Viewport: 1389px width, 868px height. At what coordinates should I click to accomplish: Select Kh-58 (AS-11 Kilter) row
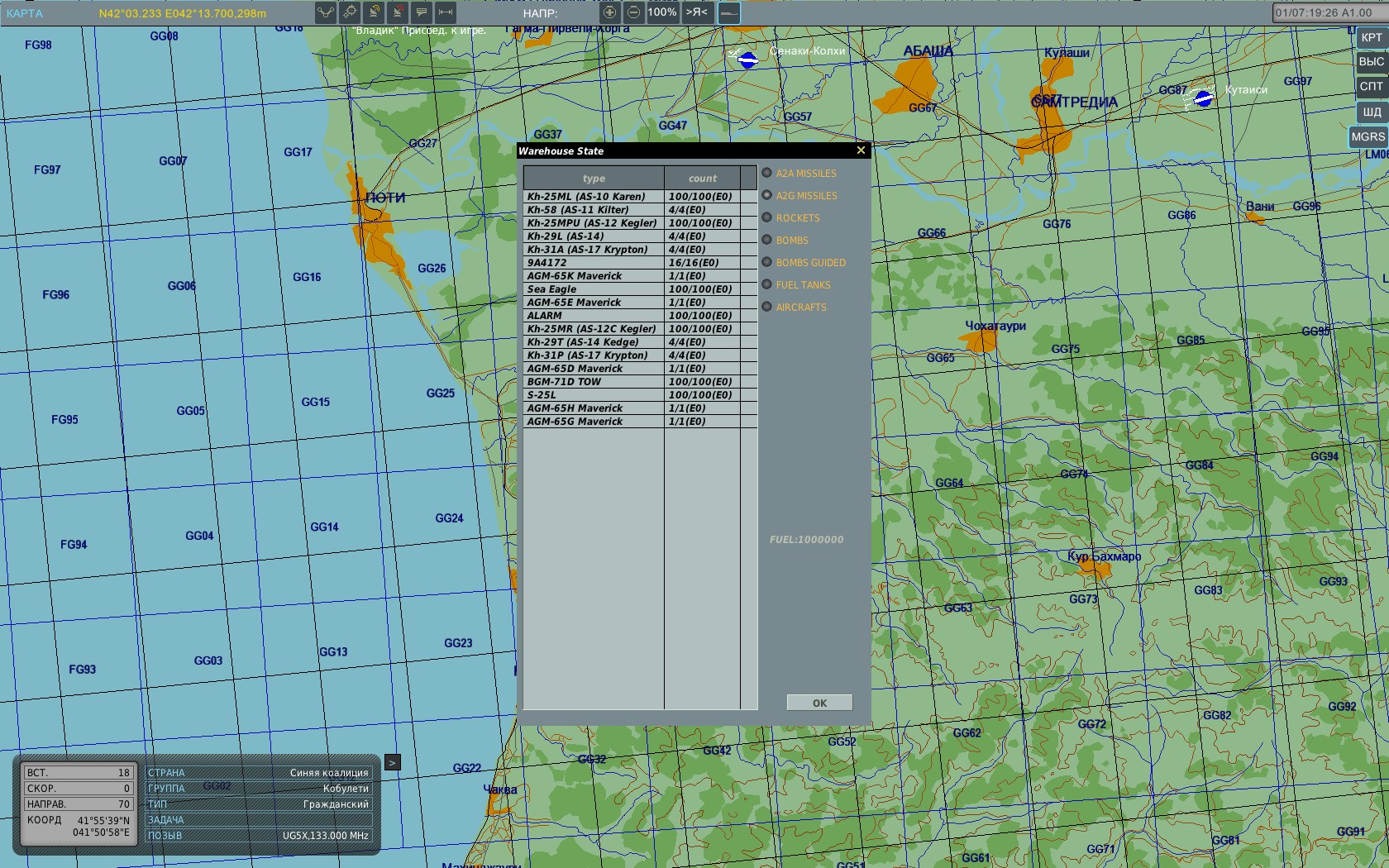pos(640,210)
